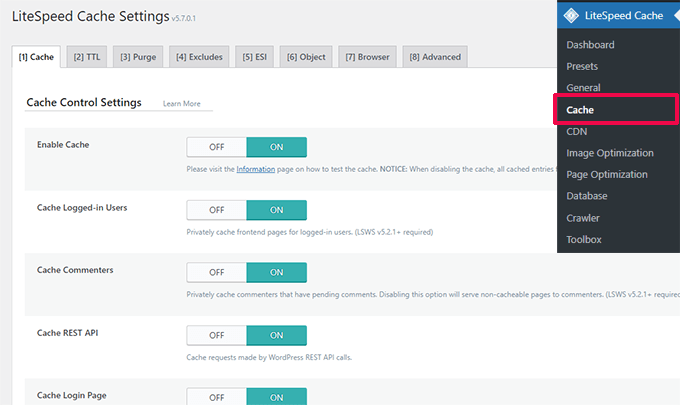This screenshot has height=405, width=680.
Task: Click the LiteSpeed Cache Settings page title
Action: click(91, 16)
